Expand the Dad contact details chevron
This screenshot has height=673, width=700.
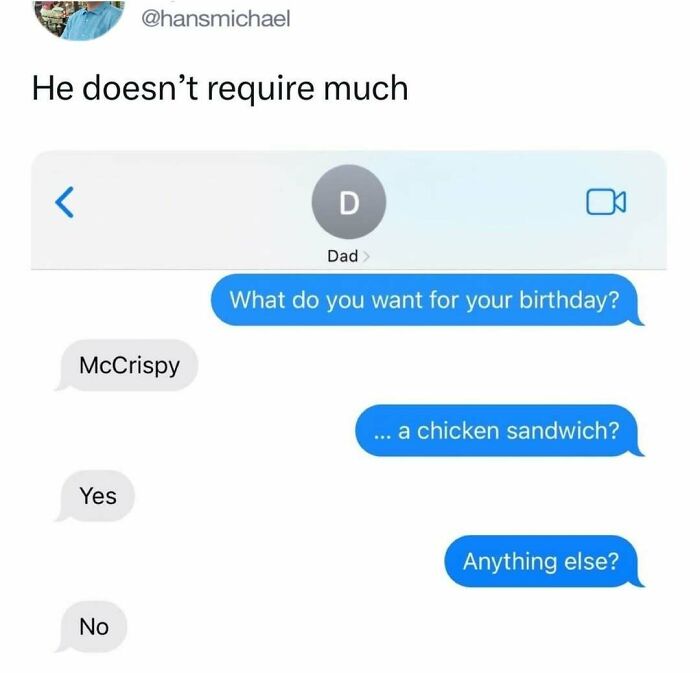tap(366, 256)
